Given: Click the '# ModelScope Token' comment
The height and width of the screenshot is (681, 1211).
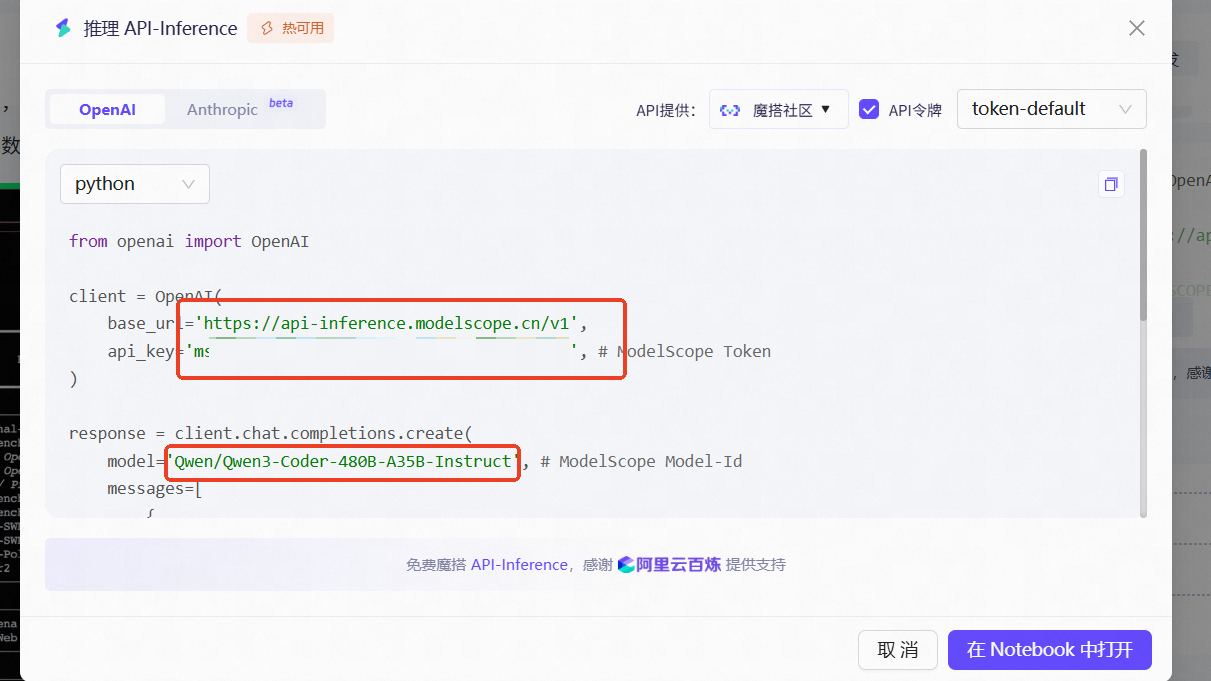Looking at the screenshot, I should (x=684, y=351).
